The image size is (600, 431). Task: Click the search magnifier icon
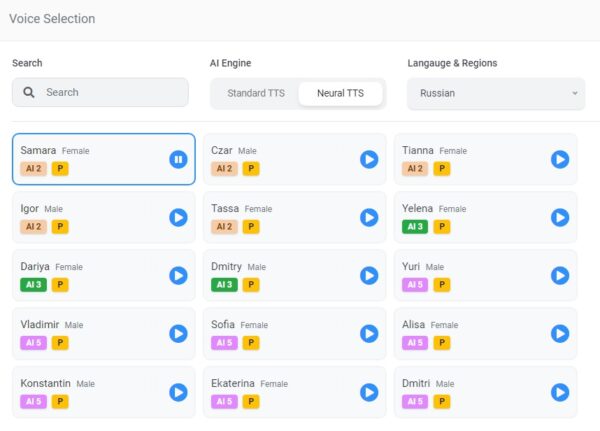[x=29, y=92]
